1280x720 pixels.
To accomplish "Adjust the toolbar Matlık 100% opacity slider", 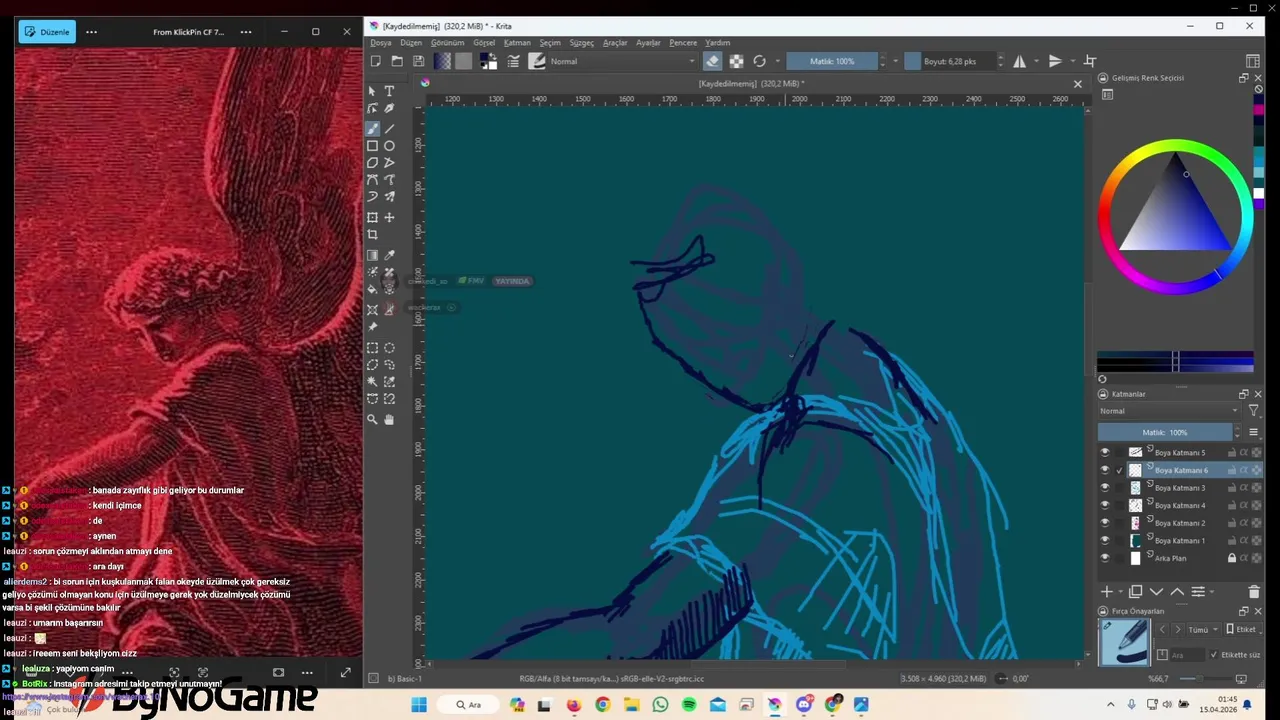I will click(831, 61).
